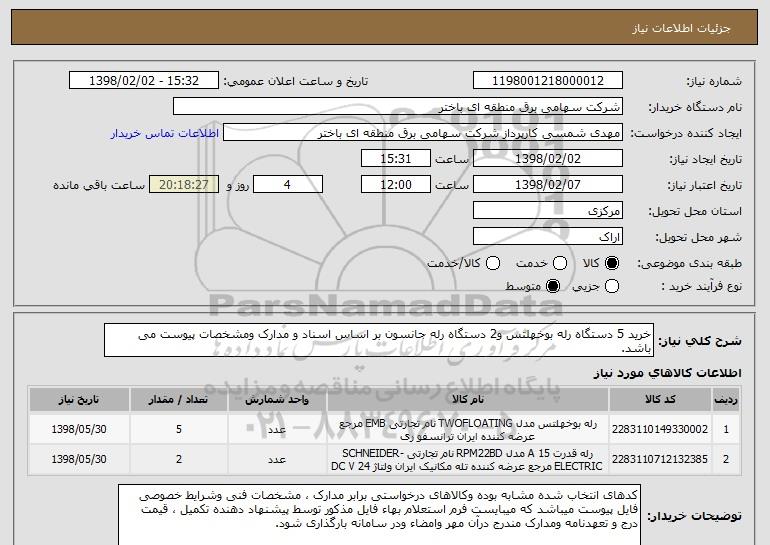
Task: Click the unit عدد in row 2
Action: click(x=277, y=460)
